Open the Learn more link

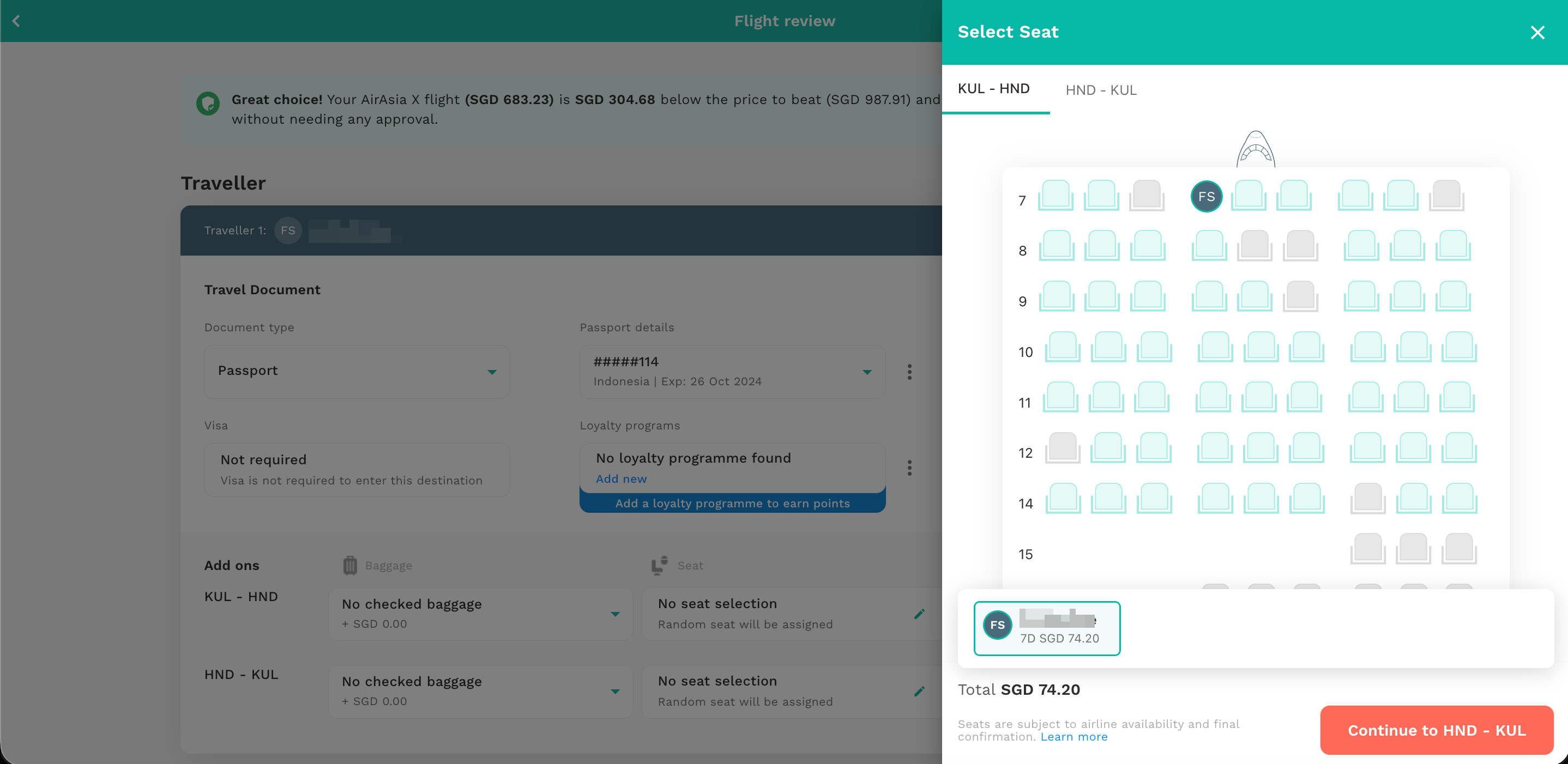coord(1074,737)
